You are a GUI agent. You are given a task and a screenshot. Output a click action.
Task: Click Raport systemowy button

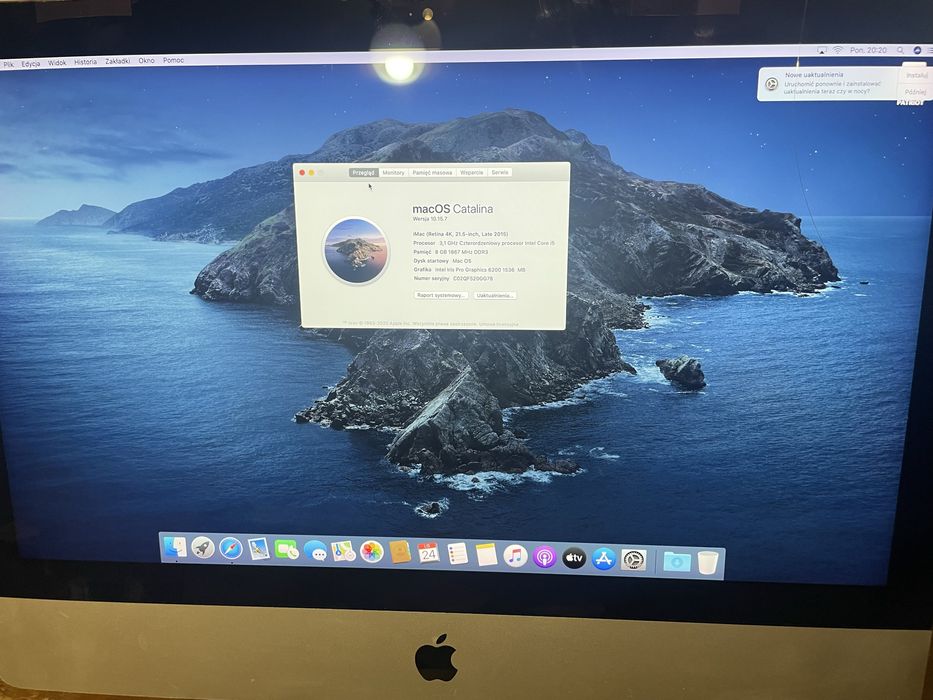(x=441, y=295)
